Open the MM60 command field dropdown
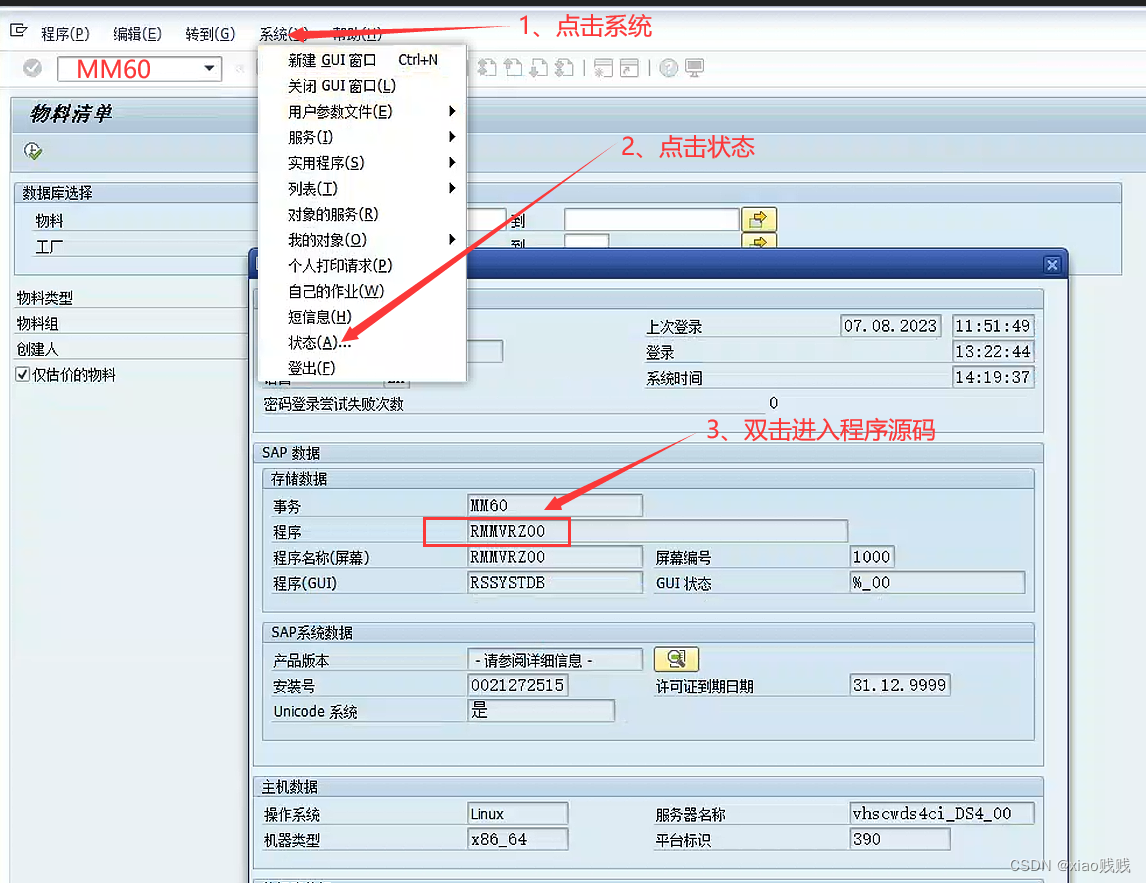1146x883 pixels. point(211,68)
